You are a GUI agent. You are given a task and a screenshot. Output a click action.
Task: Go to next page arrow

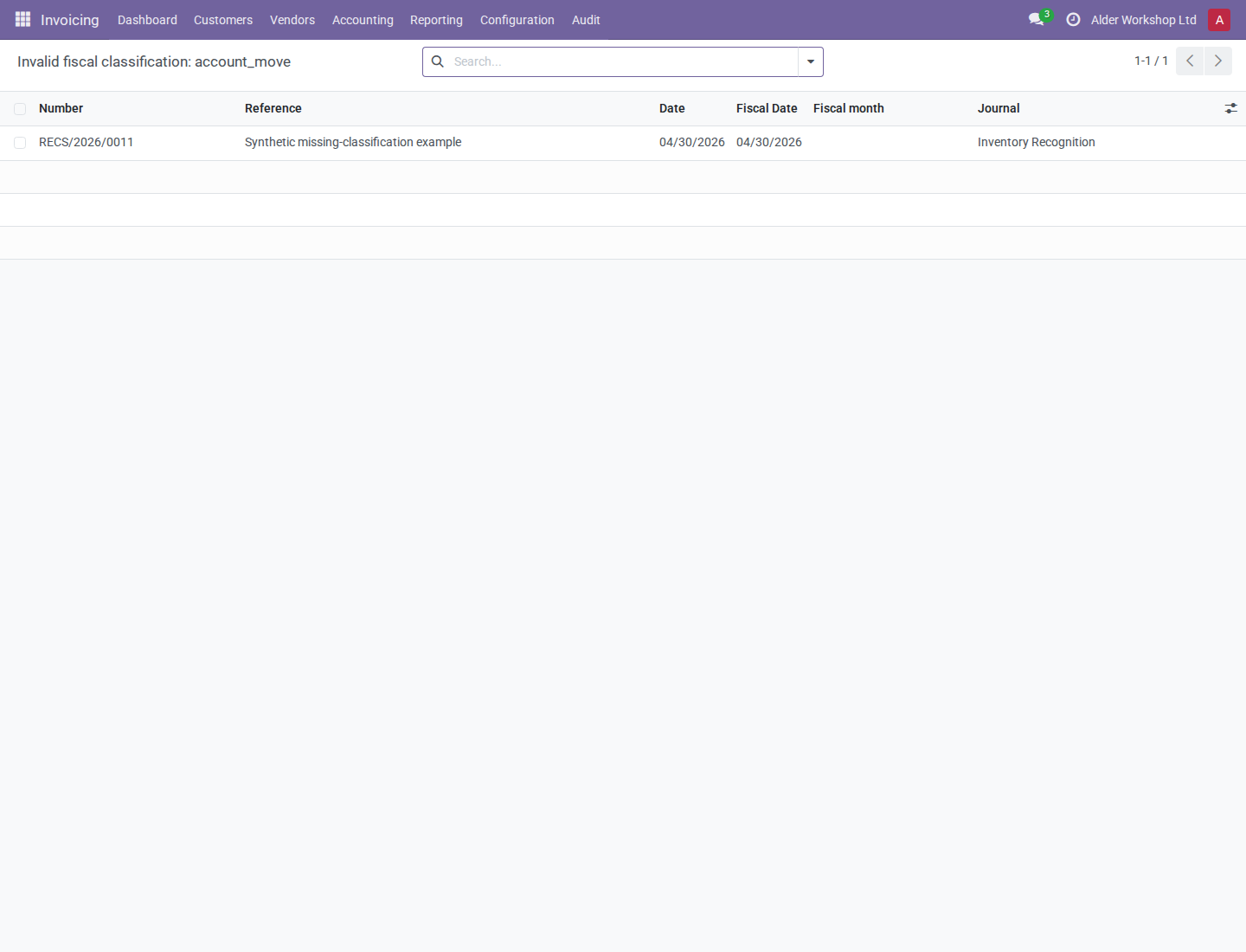pos(1218,61)
